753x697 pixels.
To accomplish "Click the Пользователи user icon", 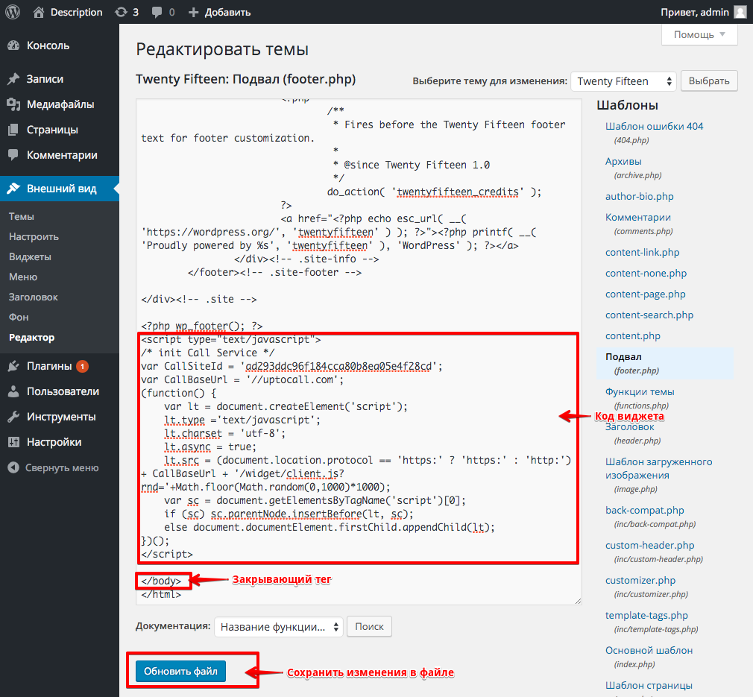I will 13,391.
